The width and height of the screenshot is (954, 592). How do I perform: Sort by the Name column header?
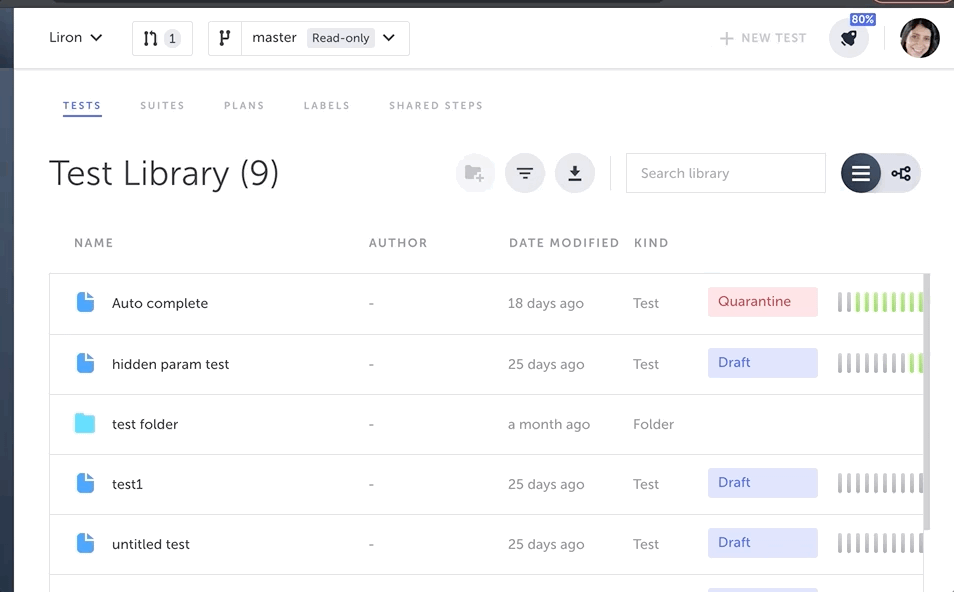click(94, 243)
